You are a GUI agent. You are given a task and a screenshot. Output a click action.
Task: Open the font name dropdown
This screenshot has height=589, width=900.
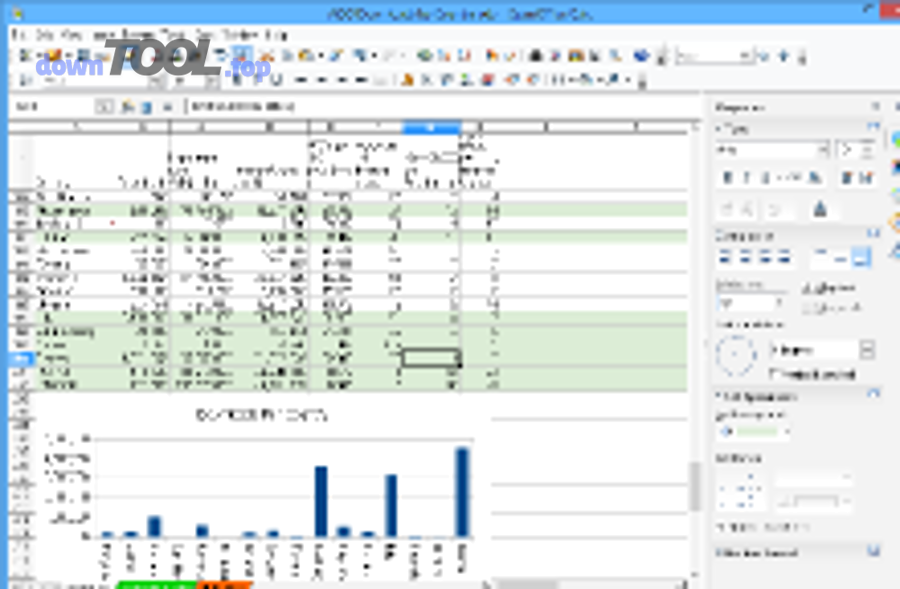[825, 148]
